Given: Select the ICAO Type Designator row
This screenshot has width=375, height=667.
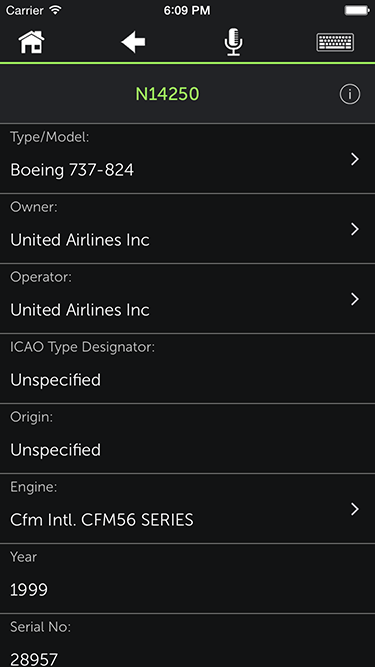Looking at the screenshot, I should (x=188, y=368).
